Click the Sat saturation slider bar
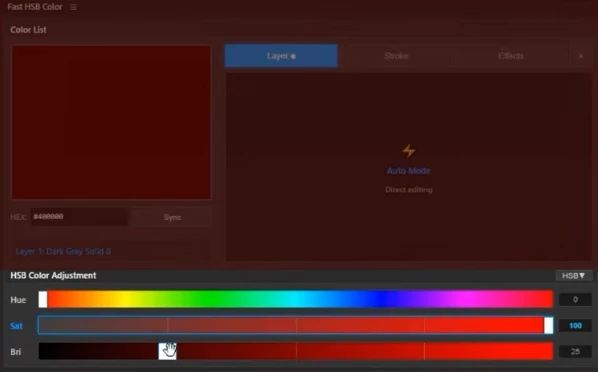598x372 pixels. click(296, 325)
